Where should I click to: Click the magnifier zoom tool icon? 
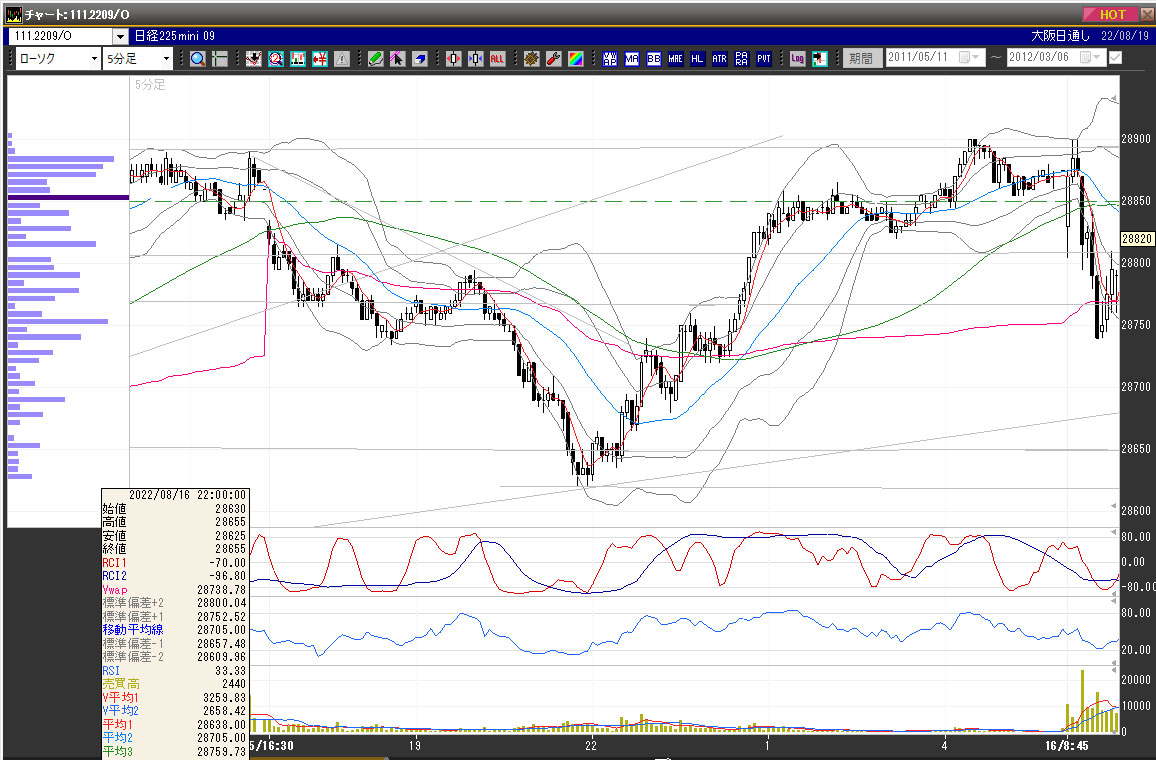point(198,59)
